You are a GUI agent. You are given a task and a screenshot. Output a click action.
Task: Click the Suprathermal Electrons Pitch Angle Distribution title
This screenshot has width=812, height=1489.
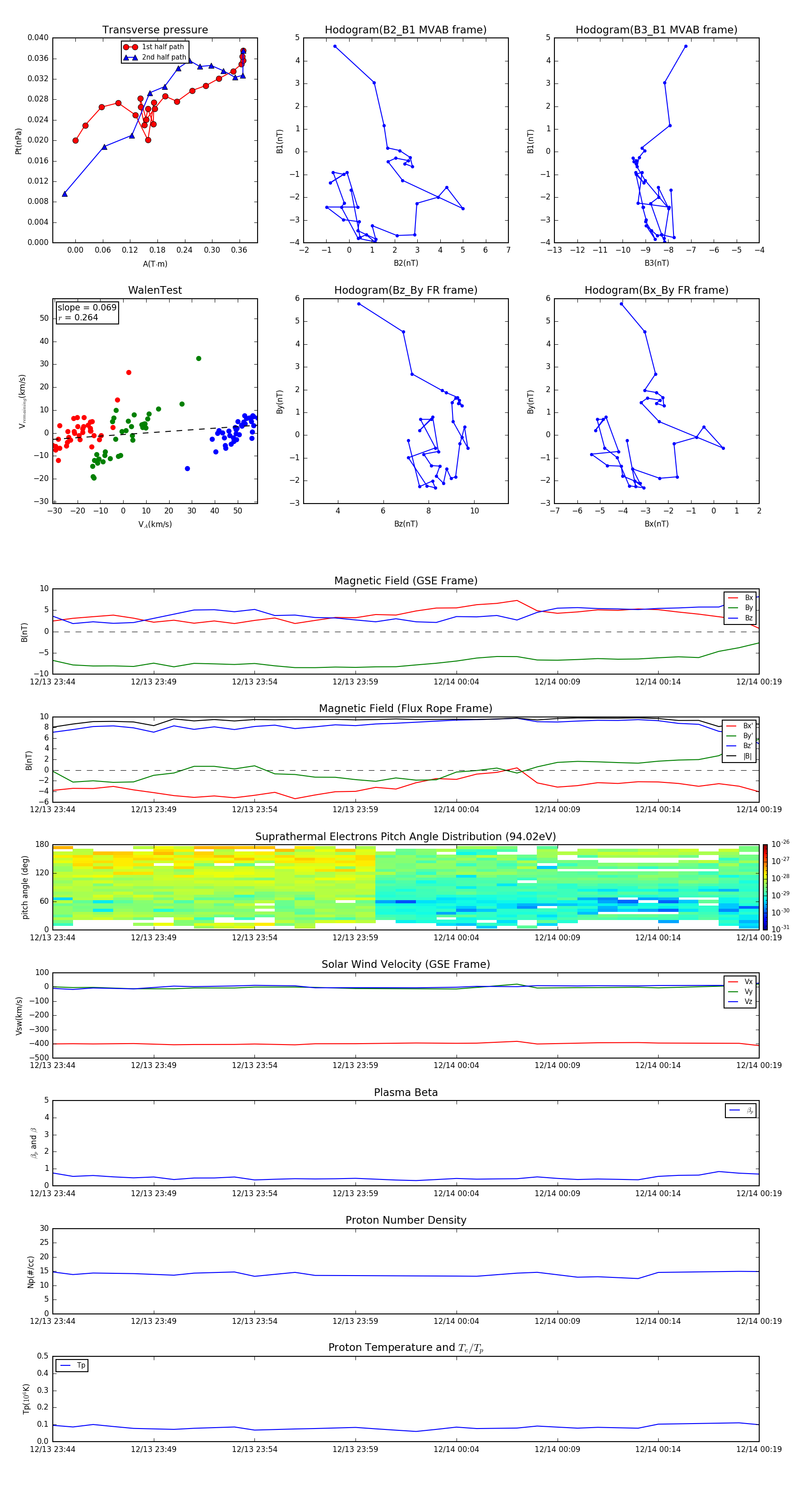pyautogui.click(x=406, y=837)
